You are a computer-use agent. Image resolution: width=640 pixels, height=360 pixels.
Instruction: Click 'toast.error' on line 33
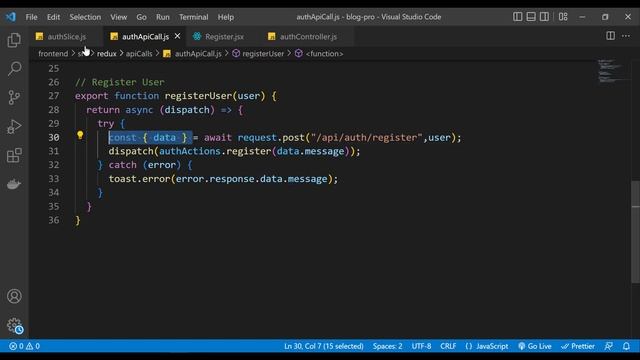point(139,179)
